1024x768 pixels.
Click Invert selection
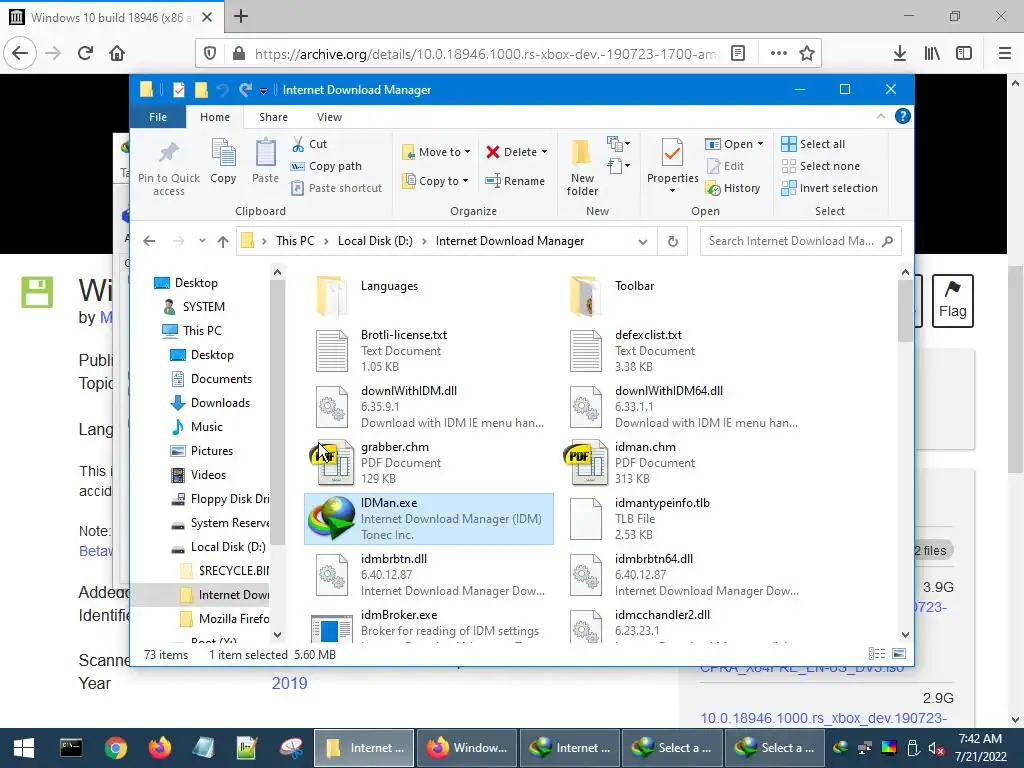pyautogui.click(x=829, y=188)
